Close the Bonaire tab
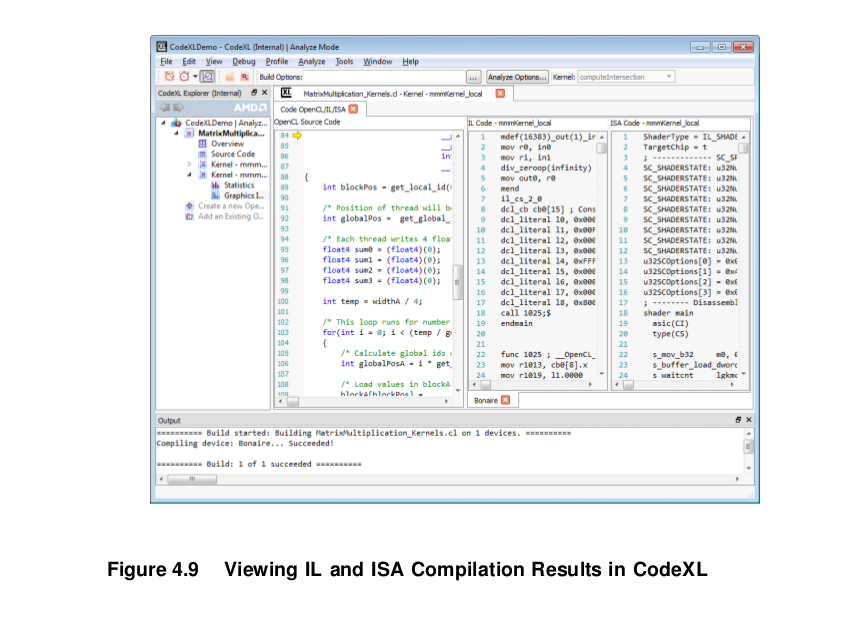The image size is (857, 620). click(x=506, y=400)
